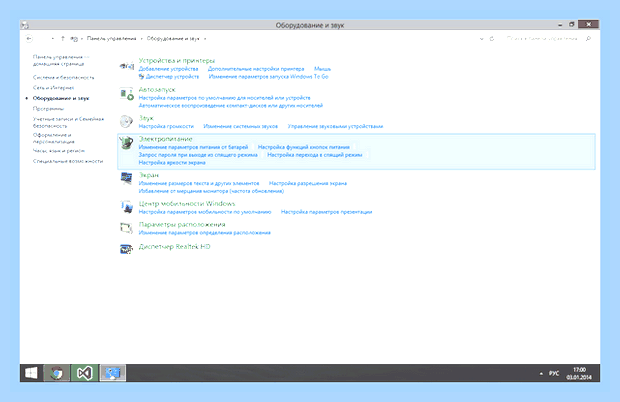
Task: Open the address bar history dropdown
Action: [481, 39]
